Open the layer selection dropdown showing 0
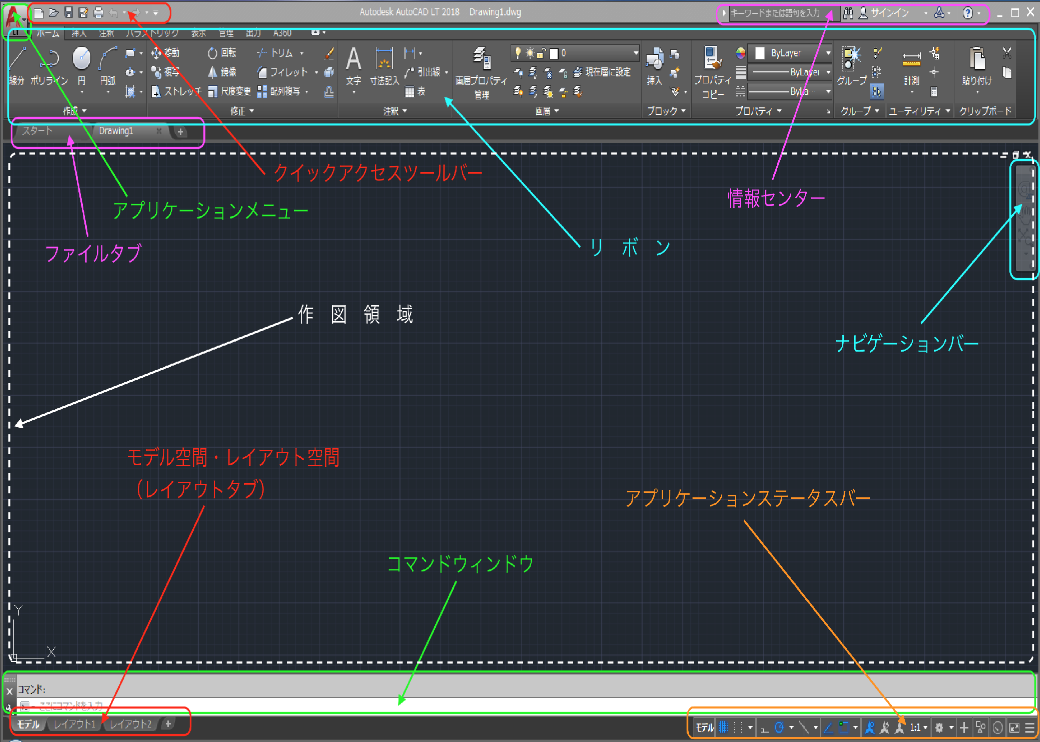Viewport: 1040px width, 742px height. point(574,52)
